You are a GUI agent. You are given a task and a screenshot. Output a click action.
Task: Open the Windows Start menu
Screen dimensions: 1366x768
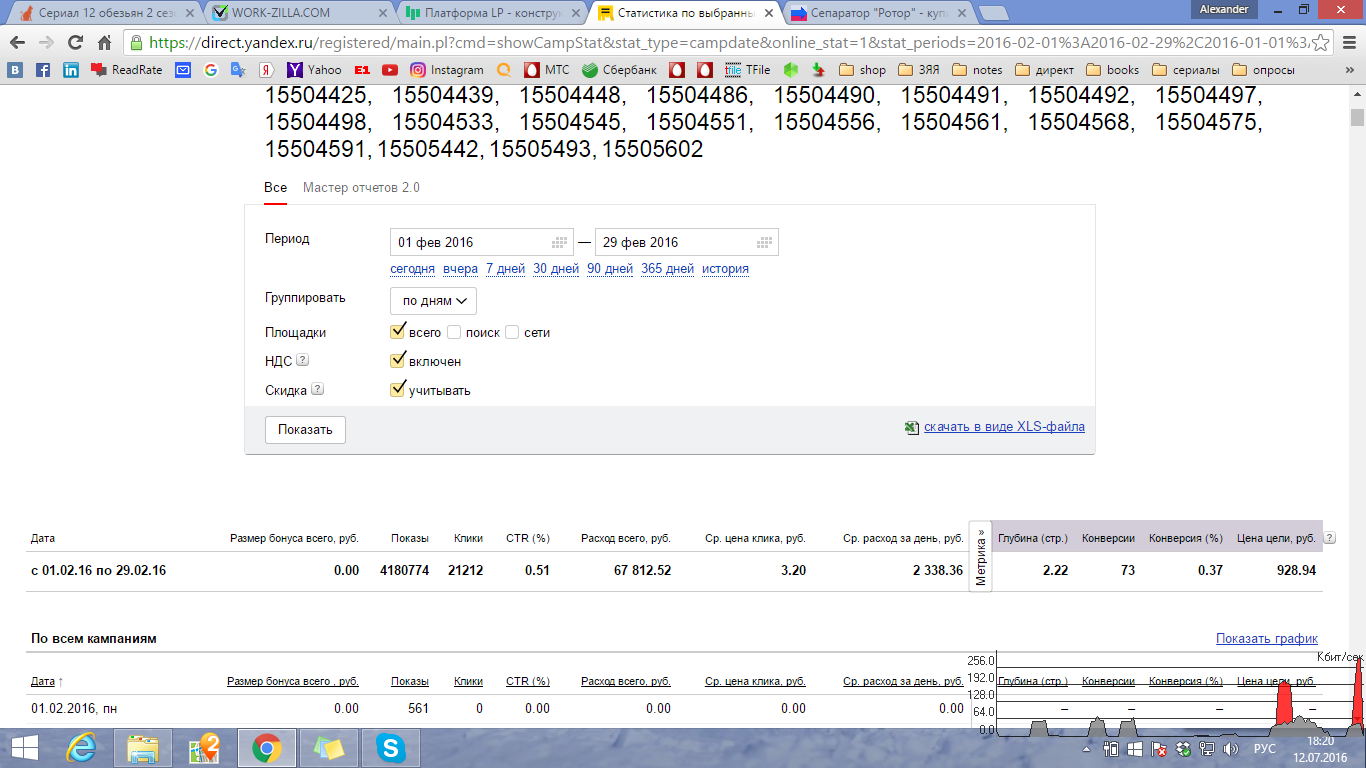tap(24, 748)
